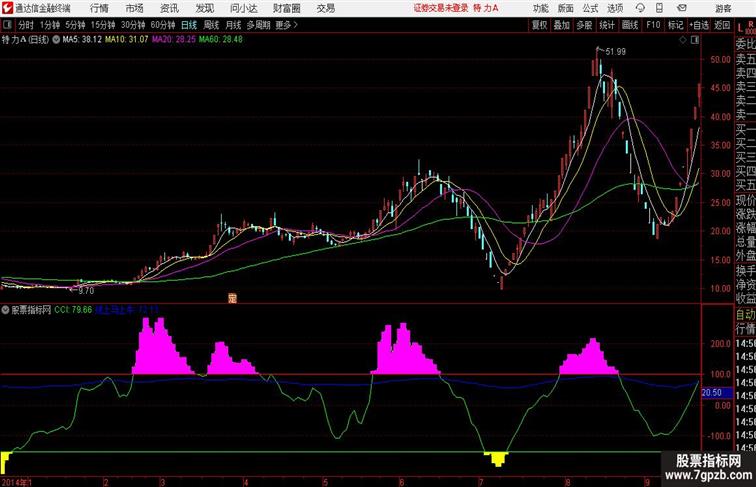Click the MA60: 28.48 moving average label
756x487 pixels.
pyautogui.click(x=221, y=40)
